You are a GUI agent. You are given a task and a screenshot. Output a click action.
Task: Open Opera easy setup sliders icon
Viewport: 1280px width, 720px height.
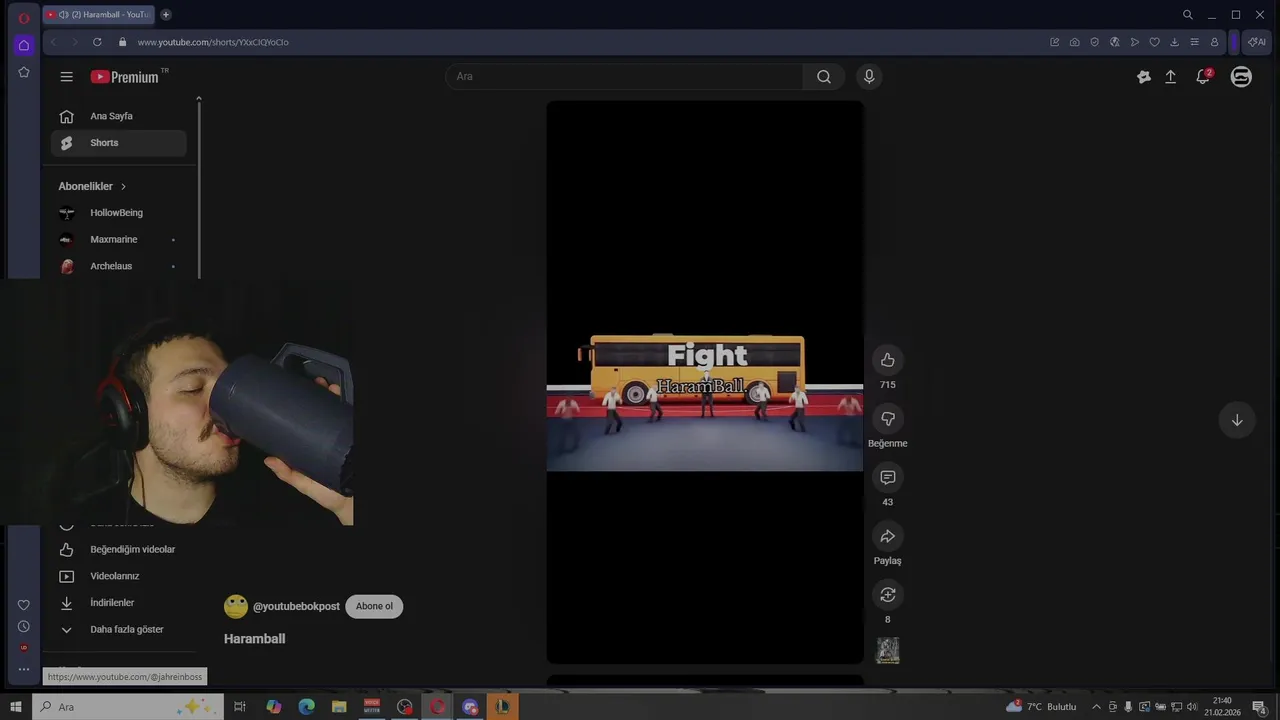click(x=1194, y=42)
